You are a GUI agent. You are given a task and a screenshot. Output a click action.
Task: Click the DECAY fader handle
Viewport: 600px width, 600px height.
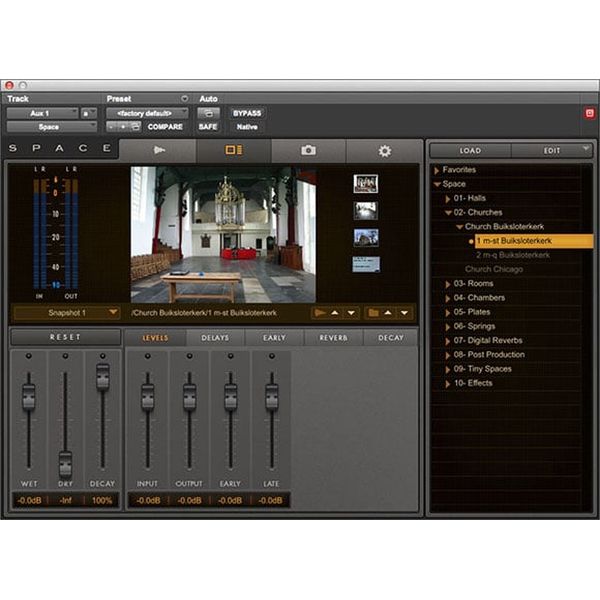tap(103, 377)
